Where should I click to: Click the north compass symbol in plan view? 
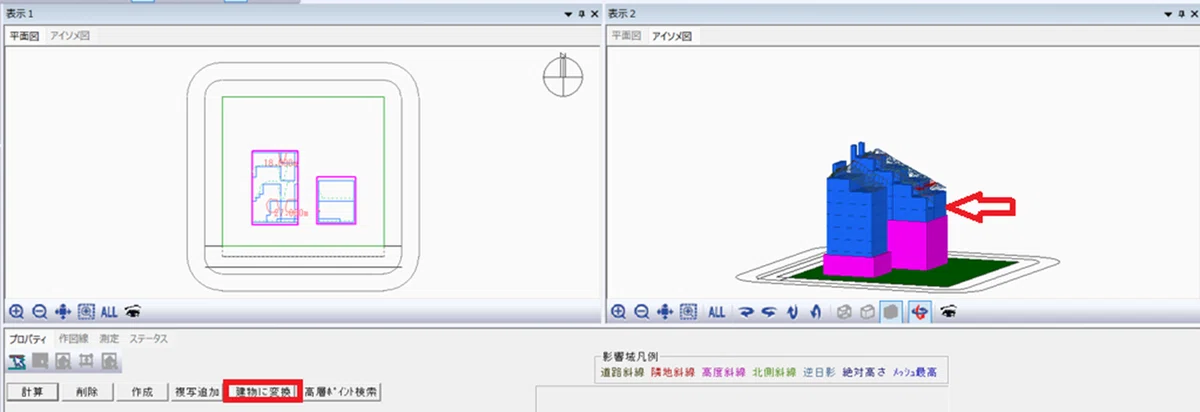coord(564,77)
